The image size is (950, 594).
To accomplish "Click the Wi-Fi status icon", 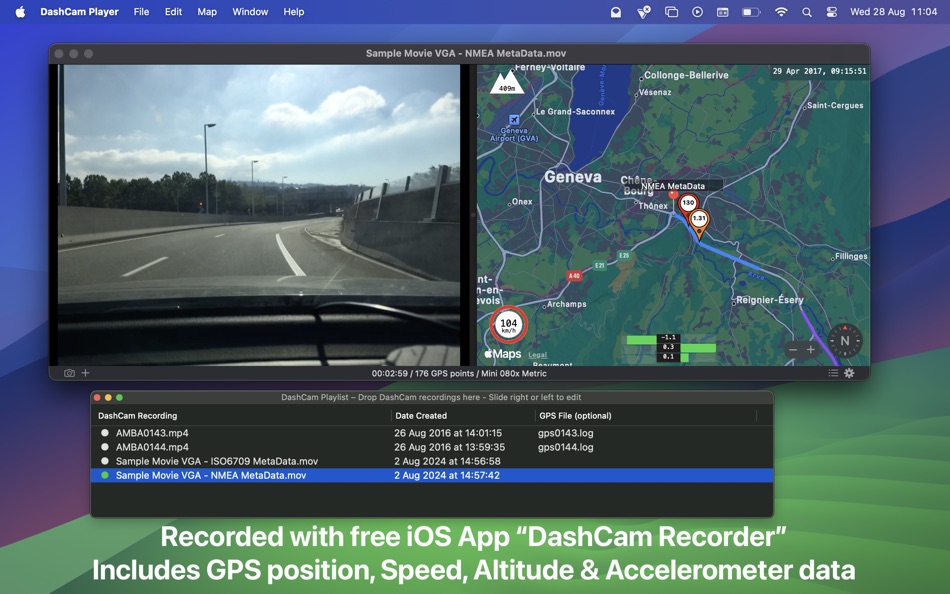I will 781,12.
